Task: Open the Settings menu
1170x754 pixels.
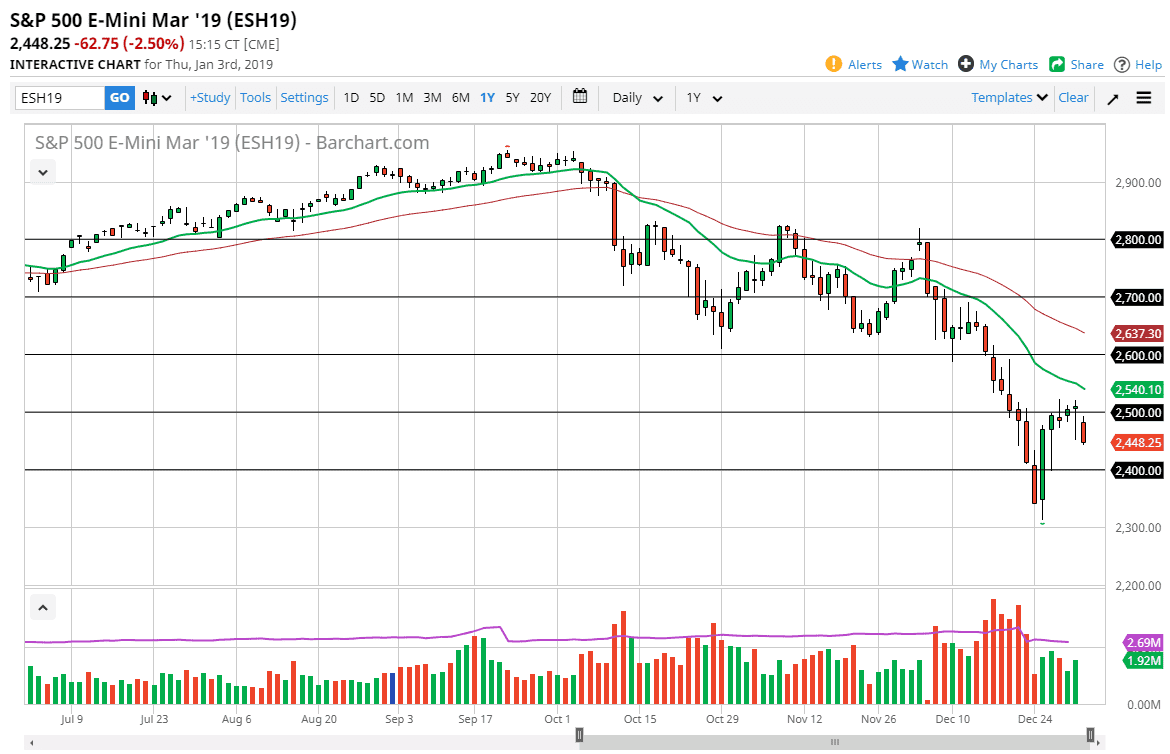Action: 304,97
